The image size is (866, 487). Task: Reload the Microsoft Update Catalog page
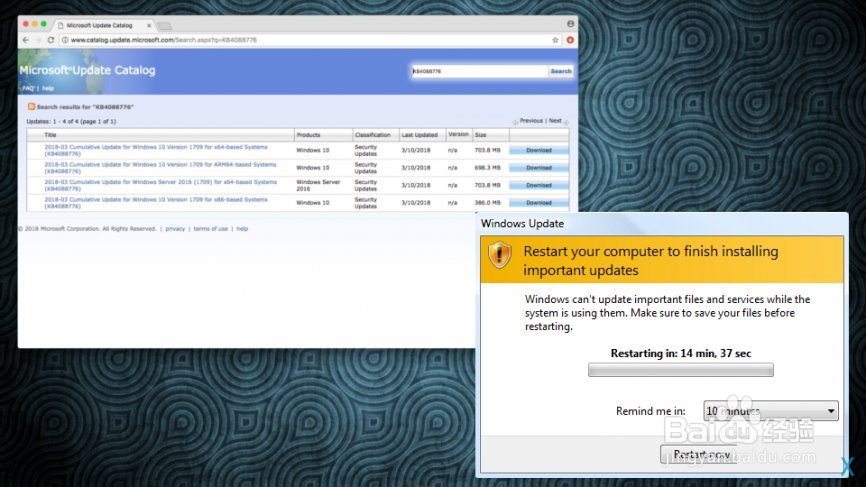pyautogui.click(x=50, y=40)
